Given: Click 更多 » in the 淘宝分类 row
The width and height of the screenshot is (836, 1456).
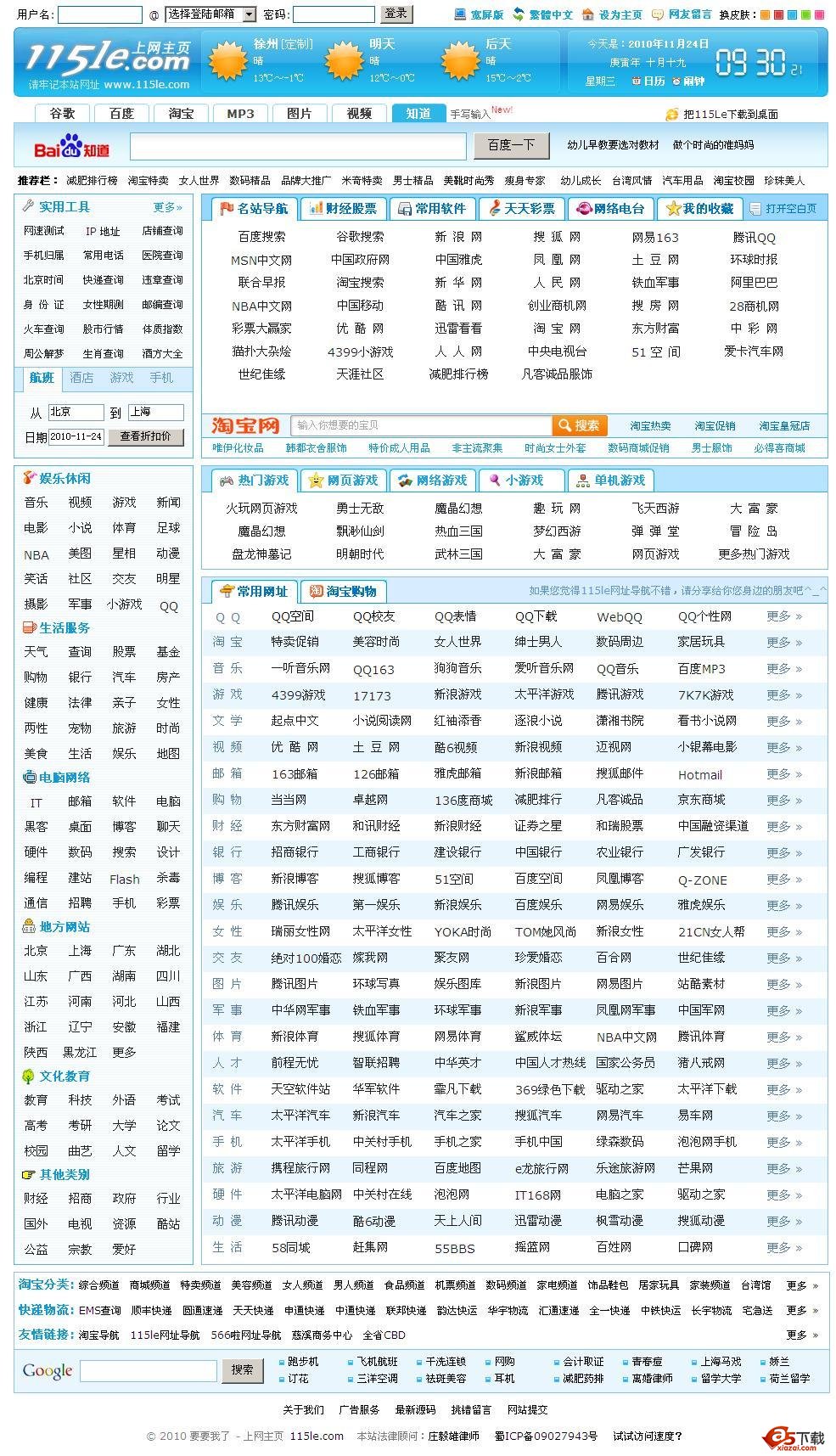Looking at the screenshot, I should pyautogui.click(x=803, y=1285).
